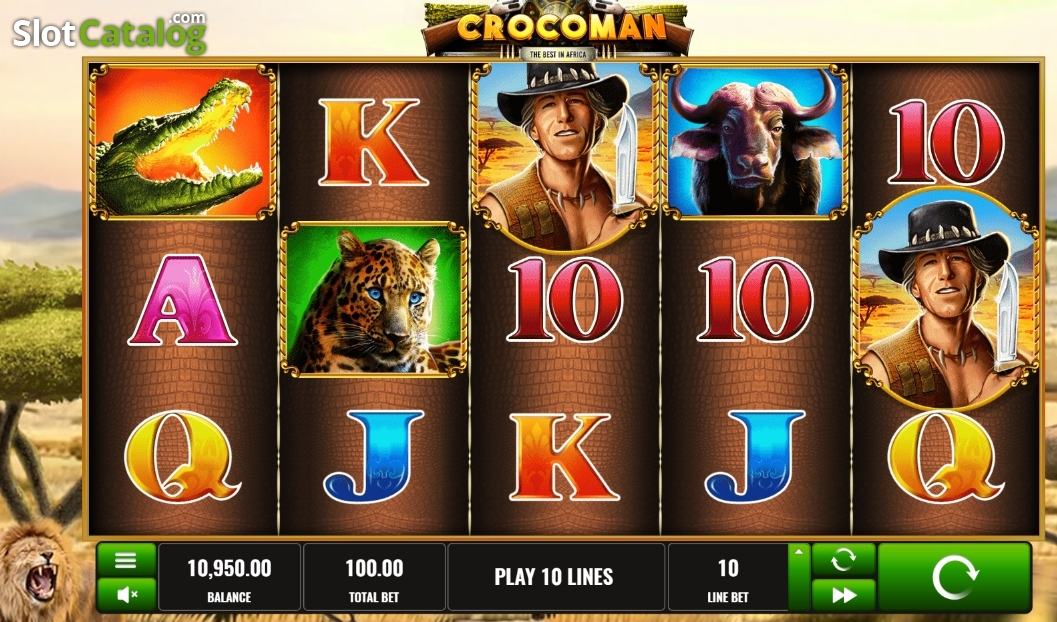Select the blue J on reel two
The width and height of the screenshot is (1057, 622).
373,456
